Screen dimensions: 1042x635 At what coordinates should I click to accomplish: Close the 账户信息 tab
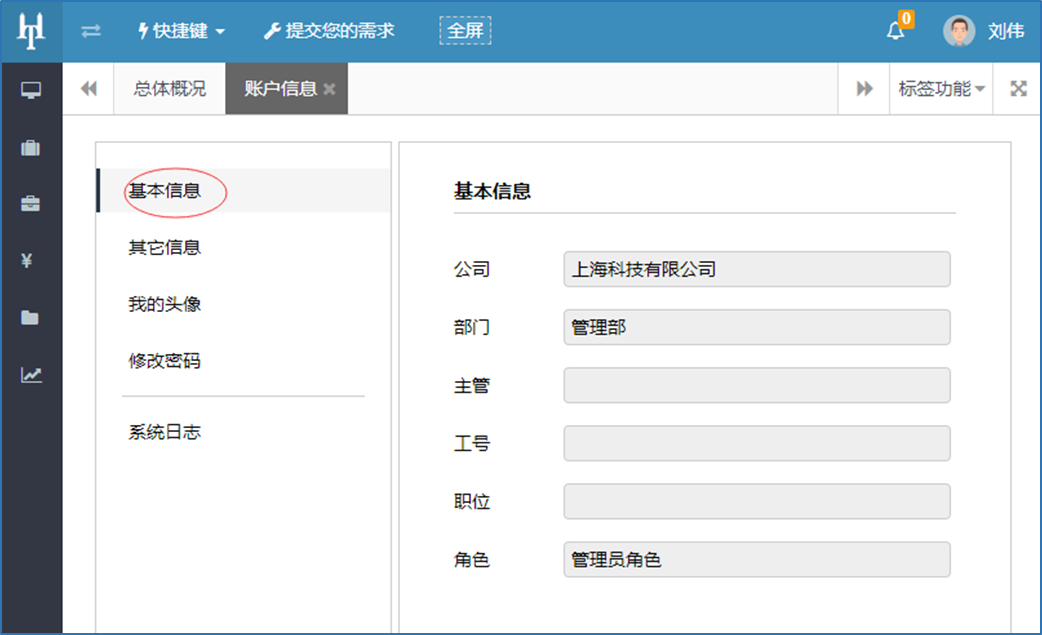pos(329,89)
